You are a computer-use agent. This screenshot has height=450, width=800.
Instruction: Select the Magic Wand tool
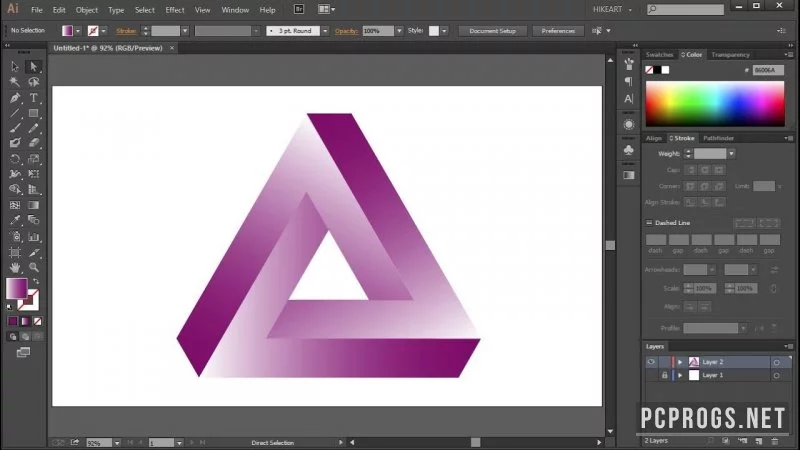[14, 82]
